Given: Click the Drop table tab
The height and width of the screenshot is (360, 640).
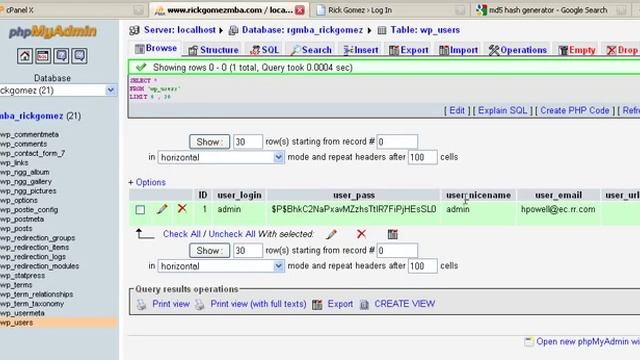Looking at the screenshot, I should coord(621,50).
